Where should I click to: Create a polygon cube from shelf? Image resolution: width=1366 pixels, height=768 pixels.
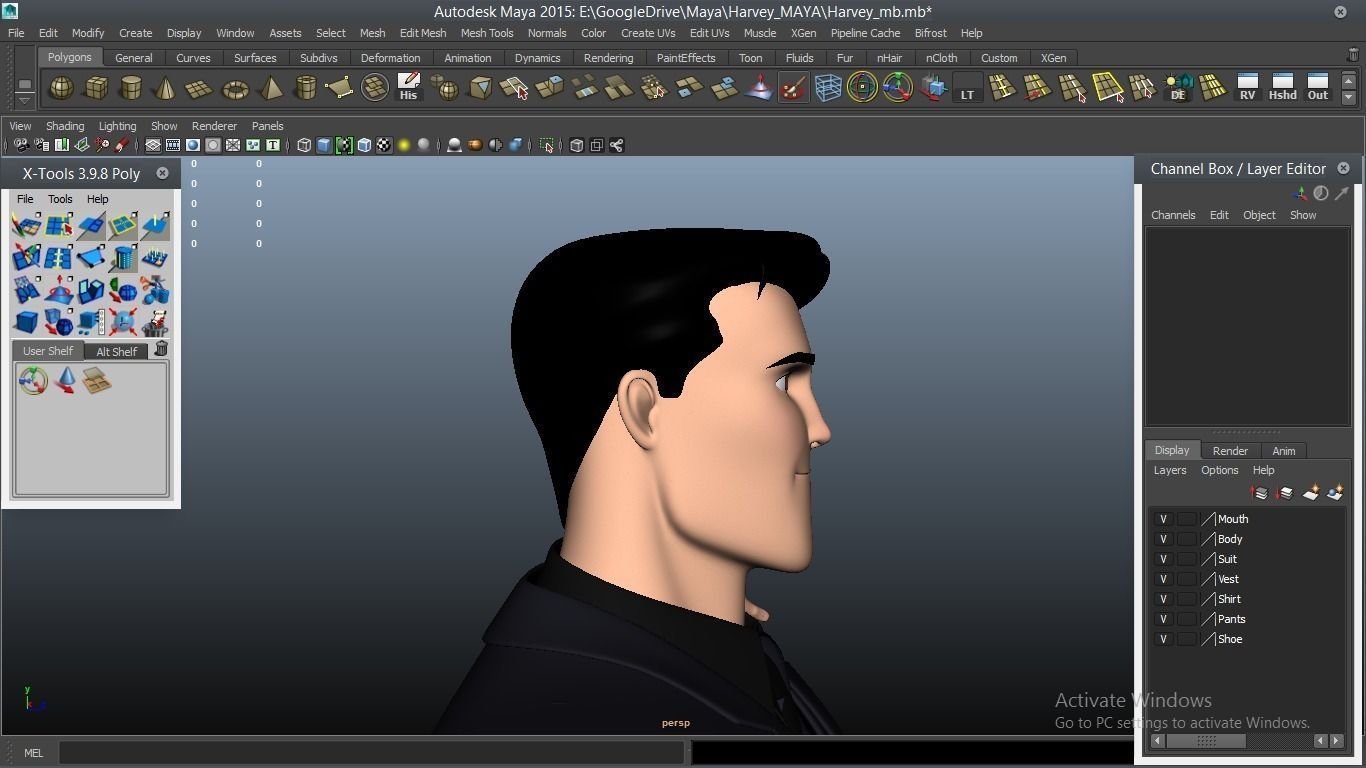coord(96,88)
